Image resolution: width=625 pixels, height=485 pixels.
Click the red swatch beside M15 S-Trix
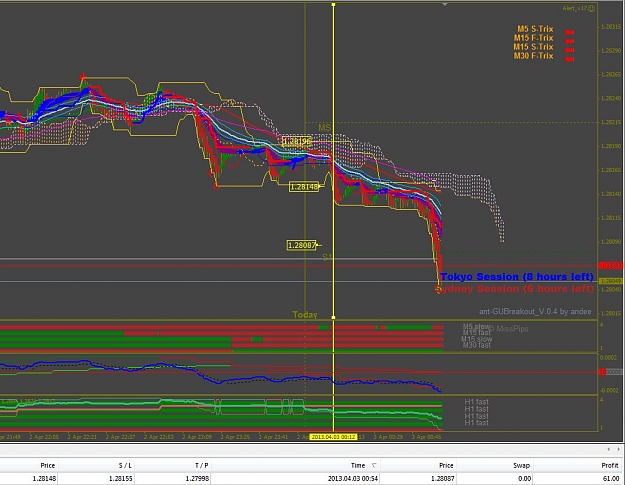pos(570,50)
